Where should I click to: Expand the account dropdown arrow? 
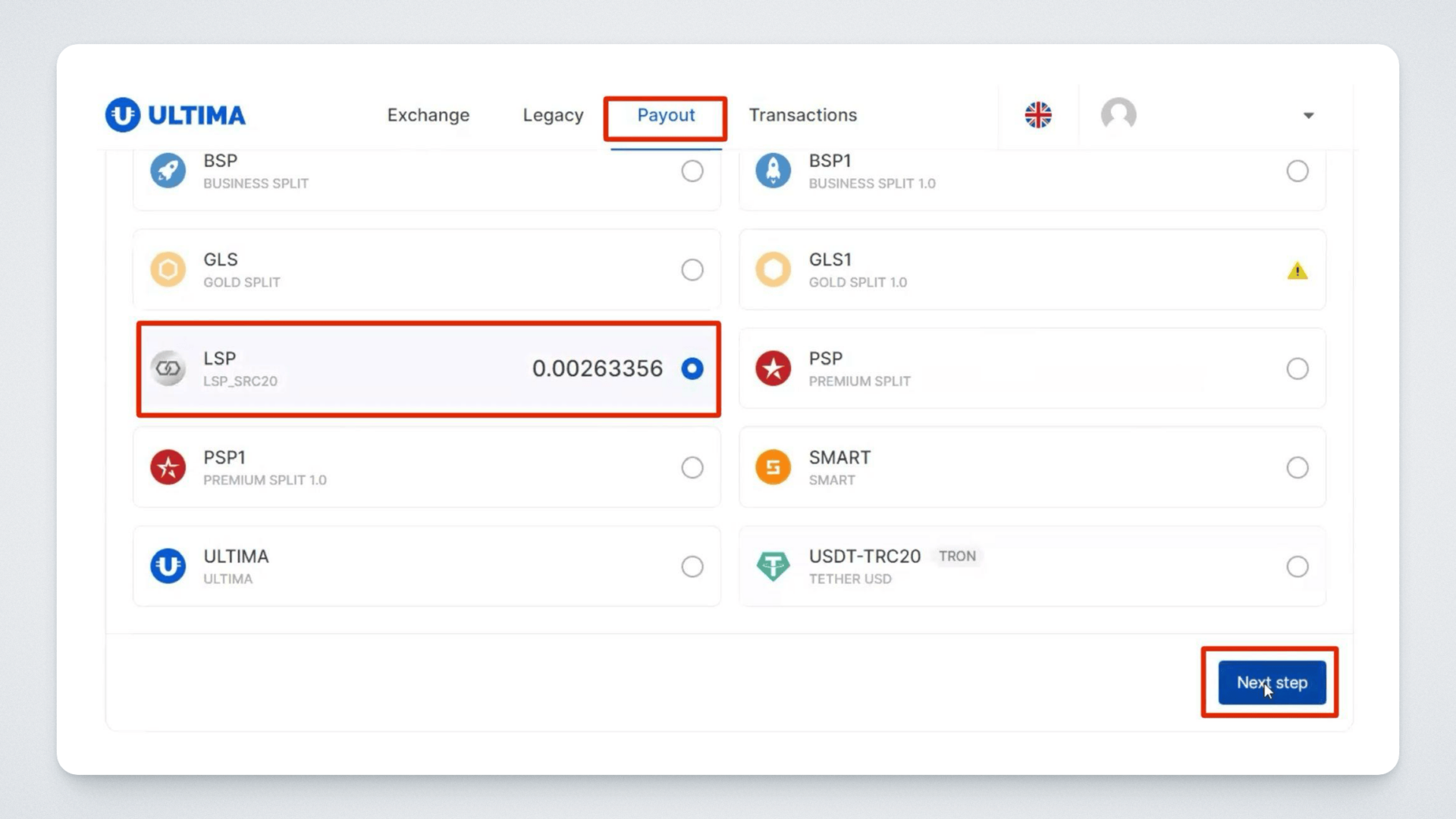[1308, 116]
